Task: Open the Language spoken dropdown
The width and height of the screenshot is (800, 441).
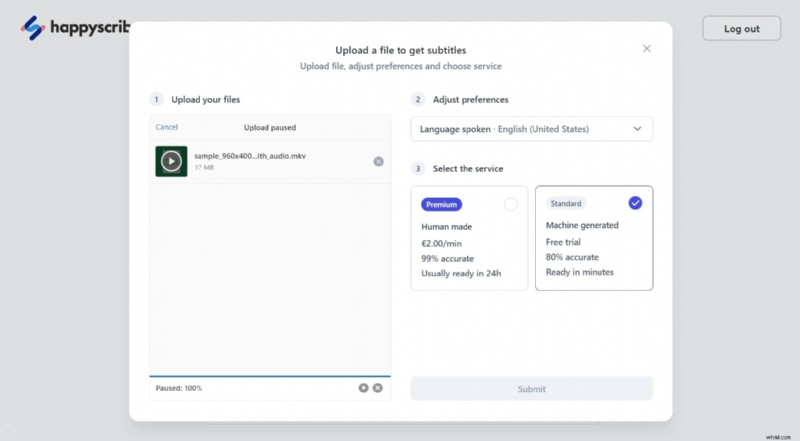Action: (530, 129)
